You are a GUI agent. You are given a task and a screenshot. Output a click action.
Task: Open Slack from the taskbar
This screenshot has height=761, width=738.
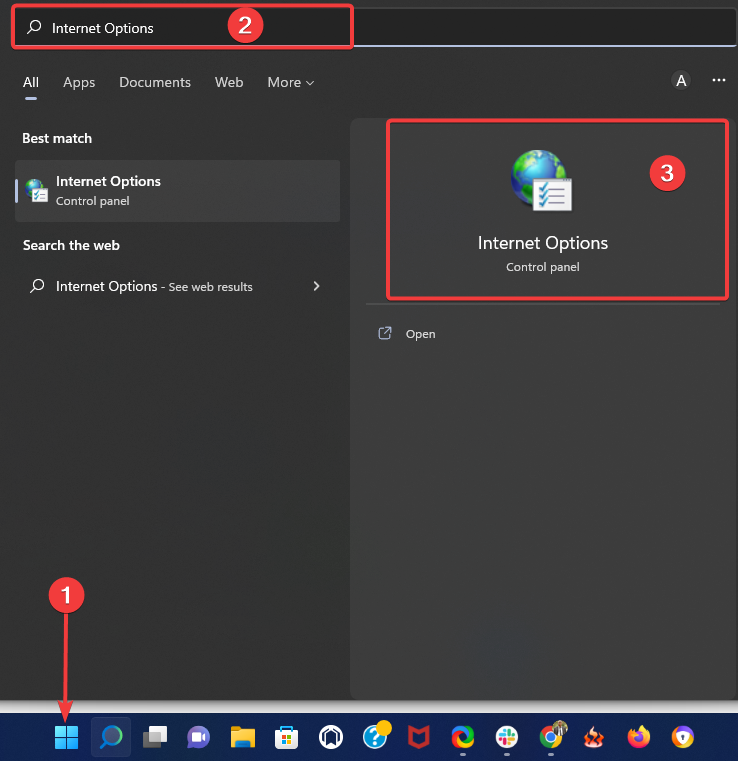[506, 738]
